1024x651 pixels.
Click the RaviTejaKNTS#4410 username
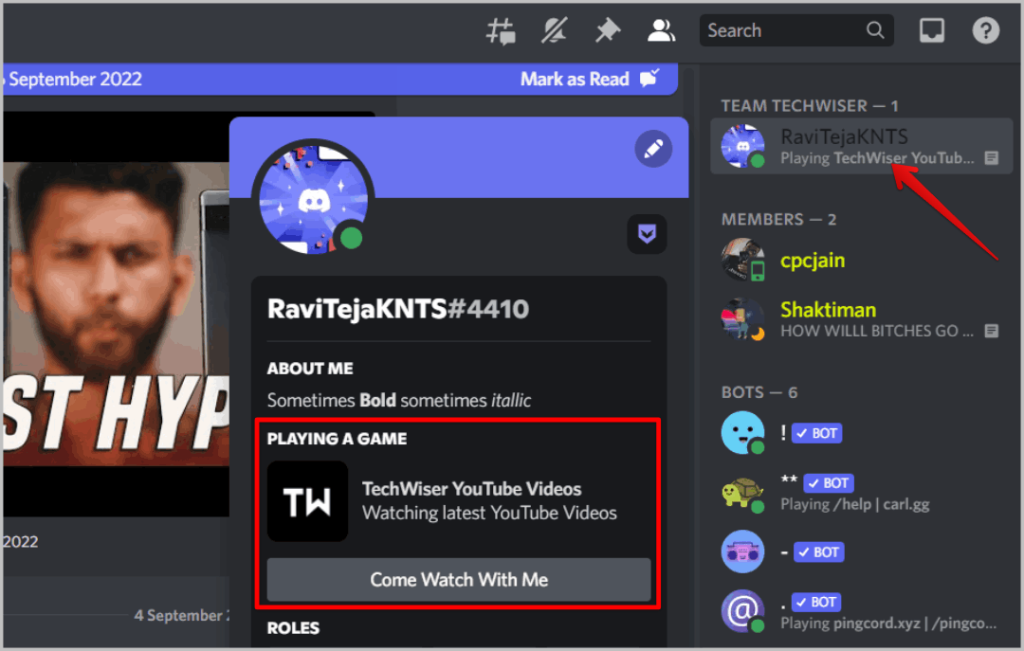pos(398,309)
